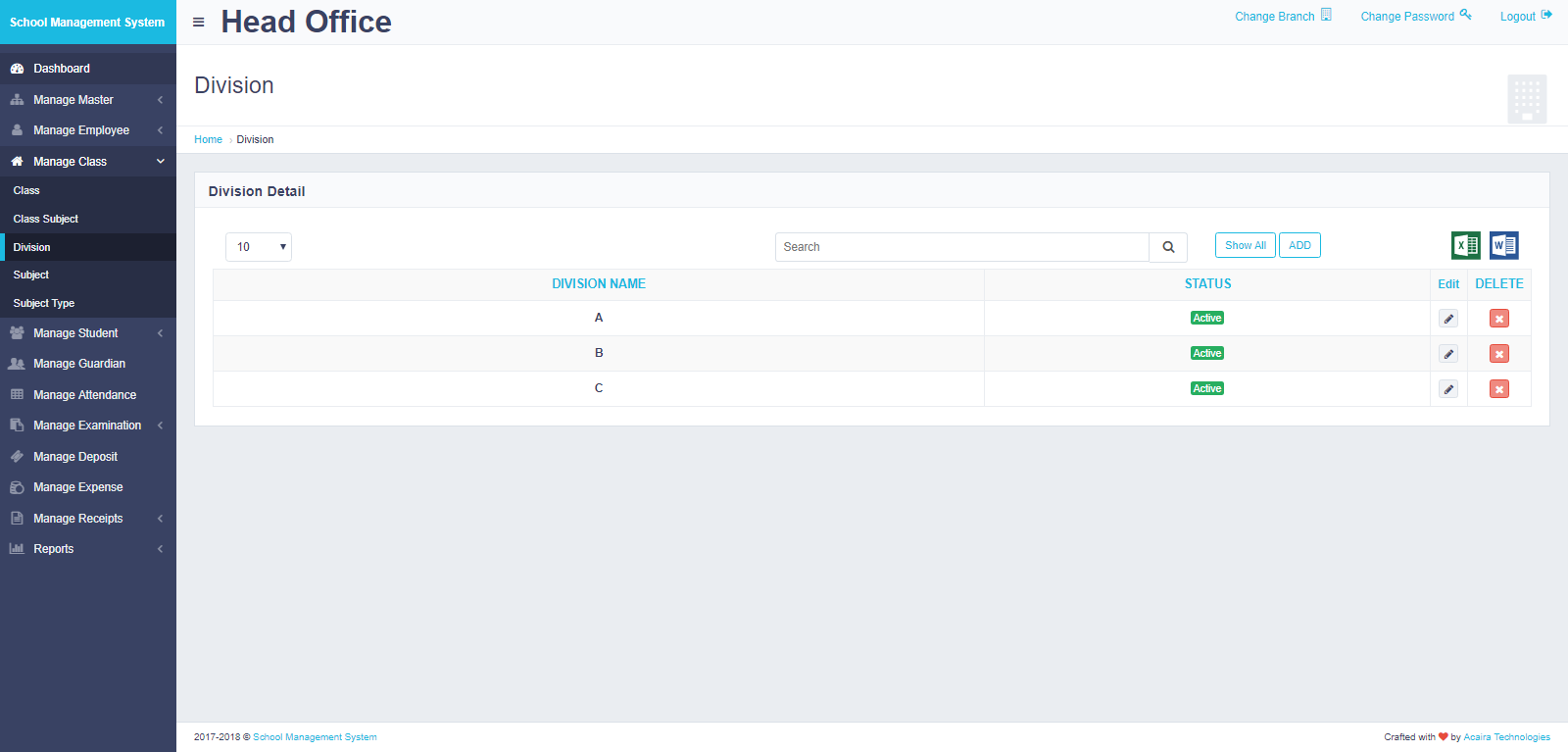The image size is (1568, 752).
Task: Click the building icon beside the Division heading
Action: point(1527,99)
